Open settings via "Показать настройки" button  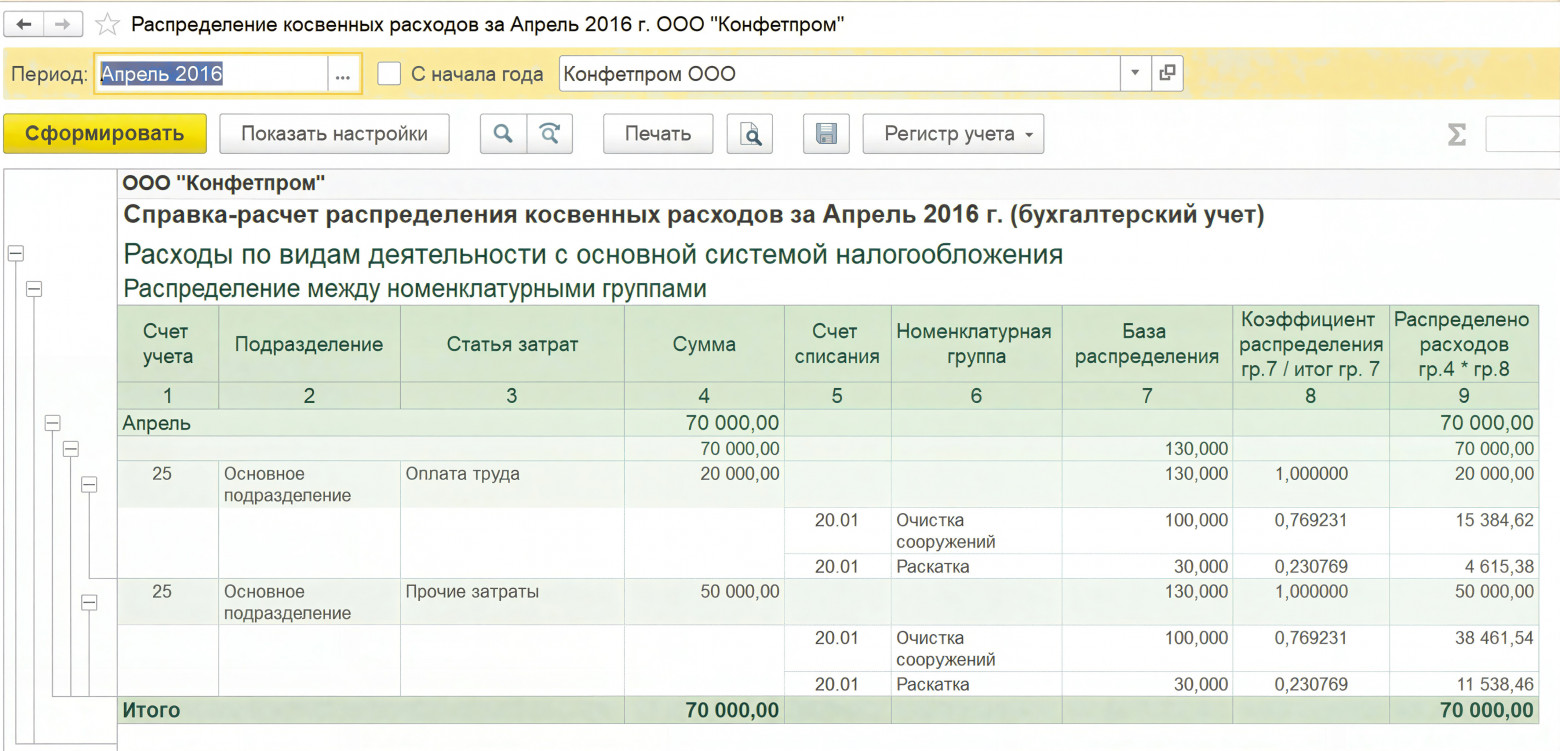click(335, 133)
